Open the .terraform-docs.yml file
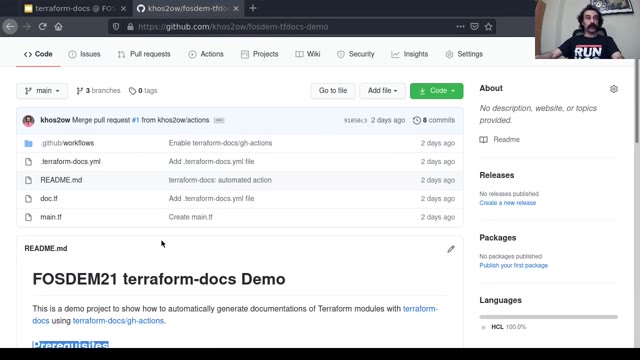 (x=70, y=161)
